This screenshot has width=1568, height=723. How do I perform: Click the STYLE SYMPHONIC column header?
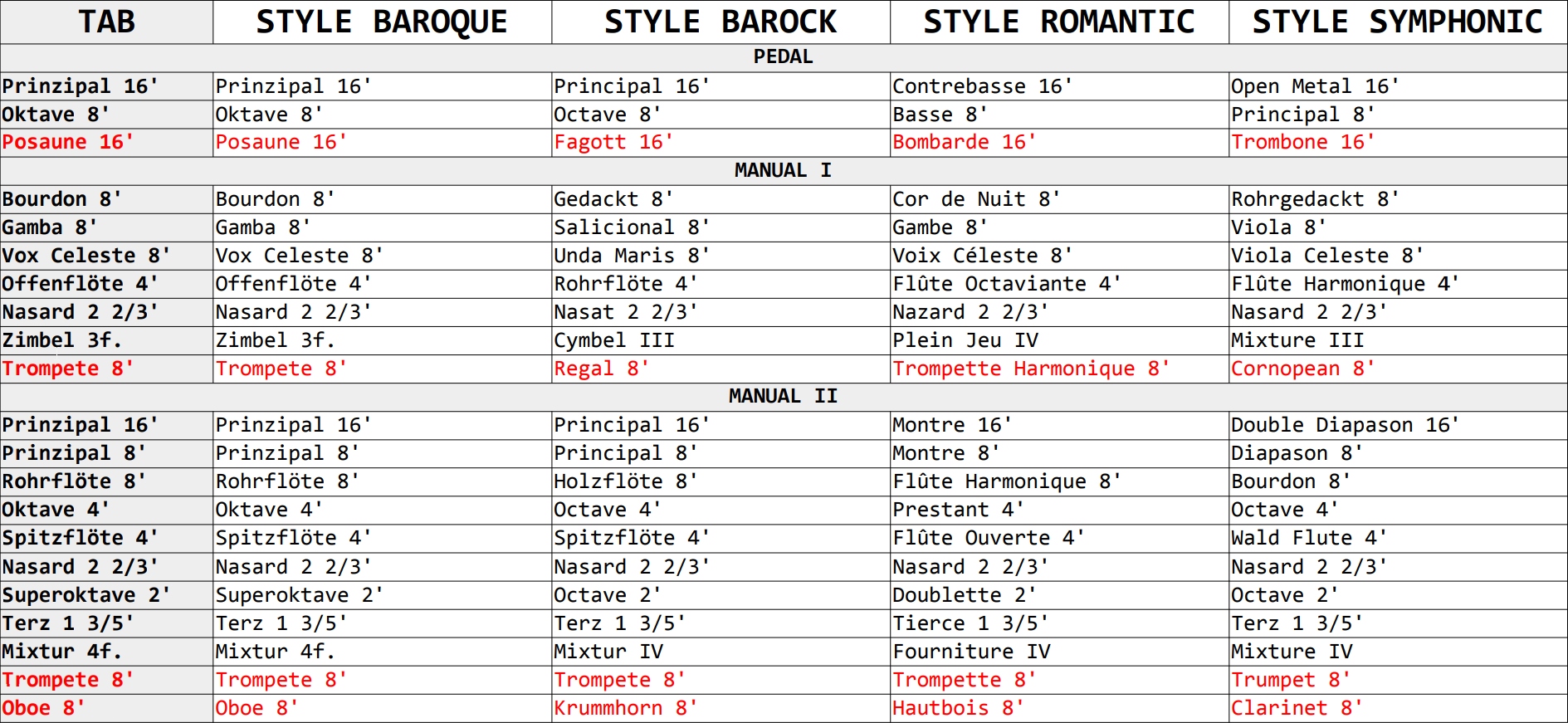coord(1398,22)
